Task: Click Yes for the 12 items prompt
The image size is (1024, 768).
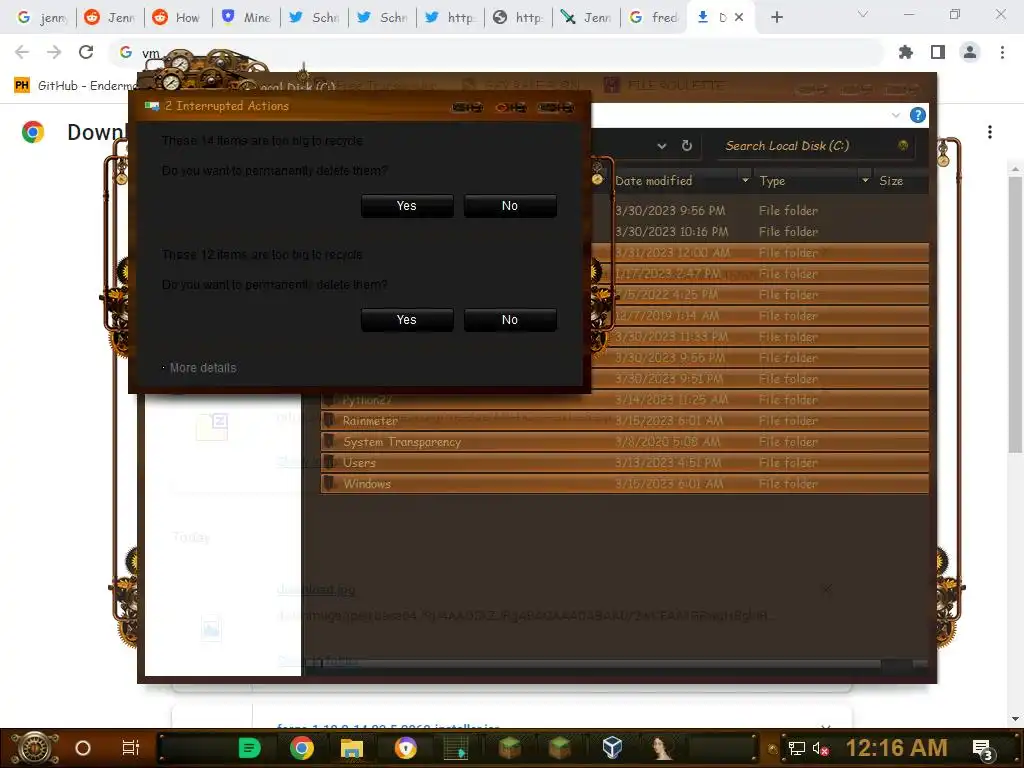Action: pyautogui.click(x=407, y=320)
